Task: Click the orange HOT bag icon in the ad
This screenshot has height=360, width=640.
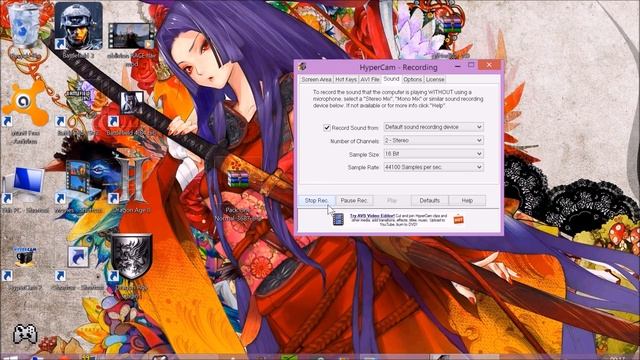Action: point(458,219)
